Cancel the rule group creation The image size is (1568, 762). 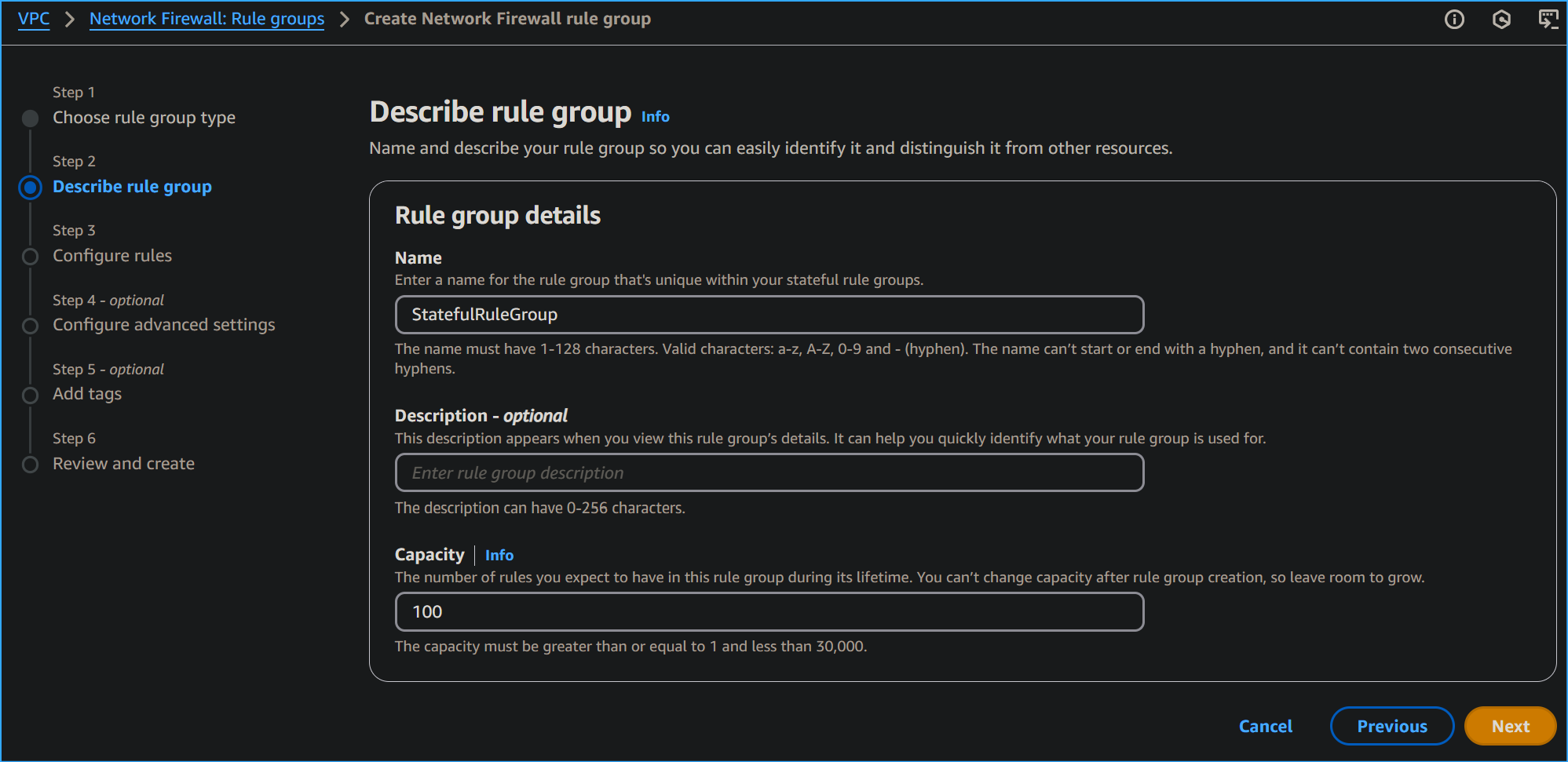click(x=1265, y=726)
